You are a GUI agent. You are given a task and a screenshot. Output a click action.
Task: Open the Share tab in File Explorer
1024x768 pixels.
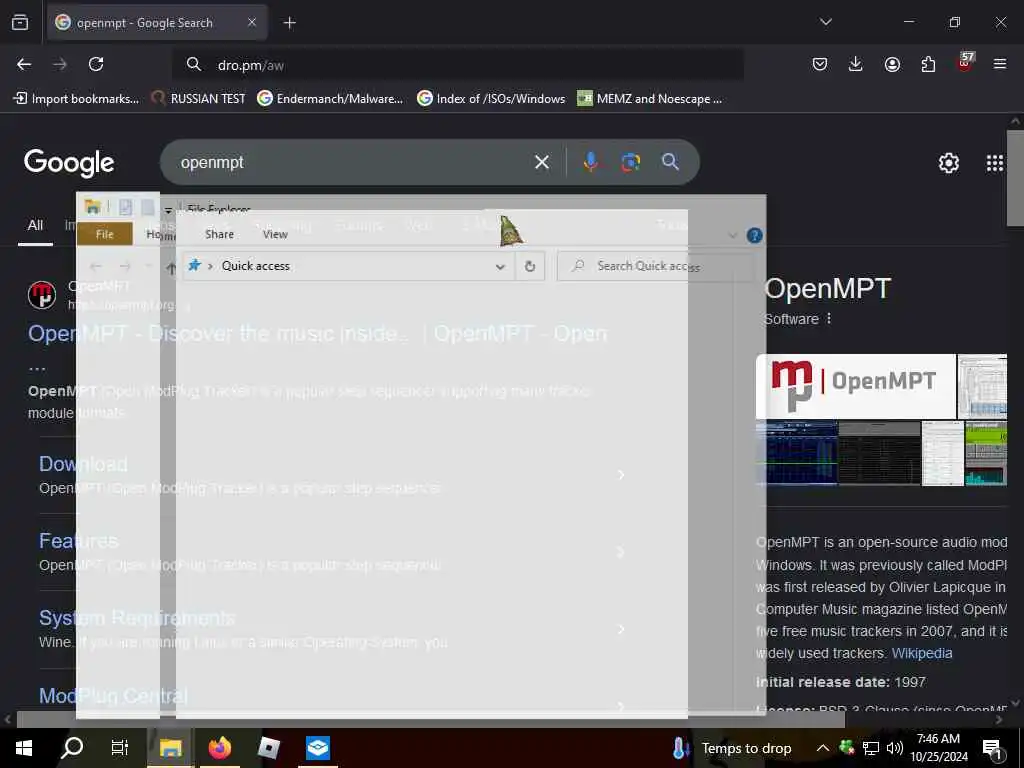219,234
